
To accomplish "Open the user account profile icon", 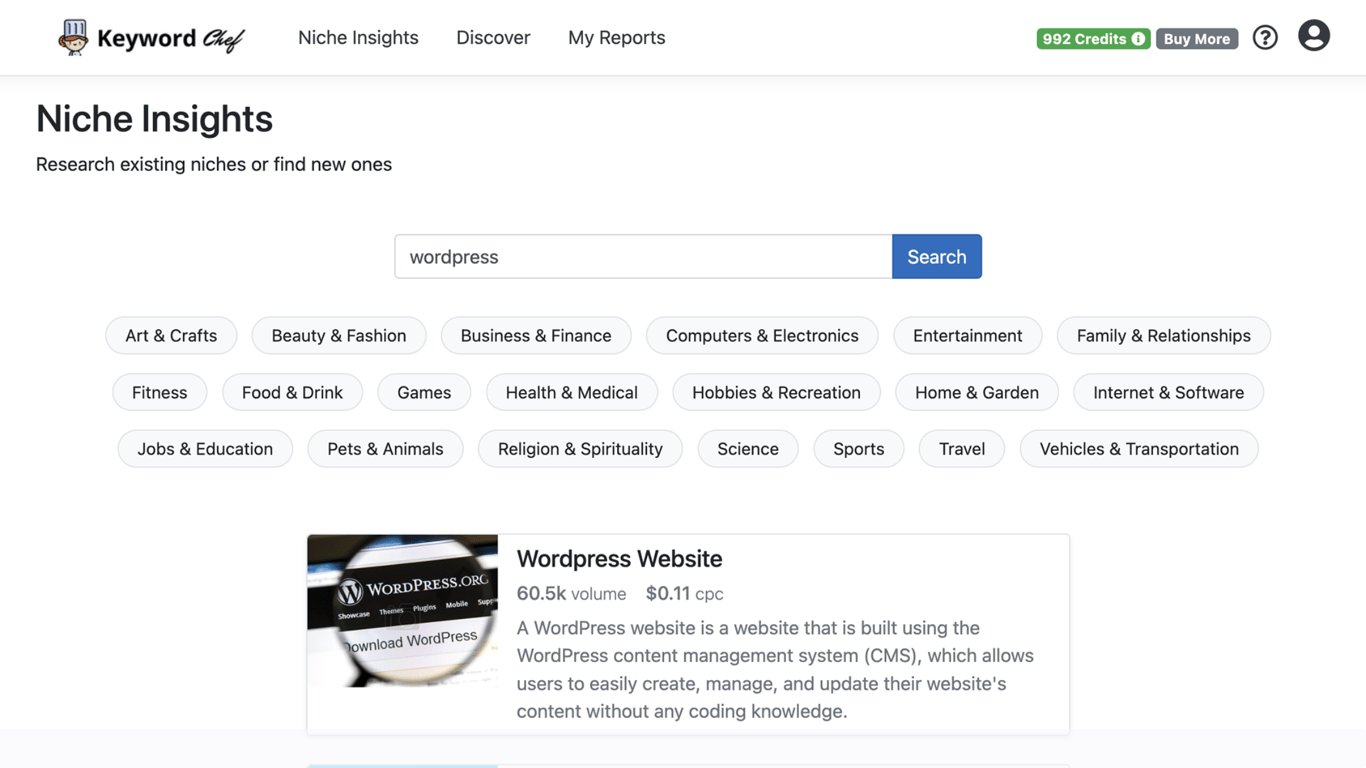I will pyautogui.click(x=1314, y=36).
